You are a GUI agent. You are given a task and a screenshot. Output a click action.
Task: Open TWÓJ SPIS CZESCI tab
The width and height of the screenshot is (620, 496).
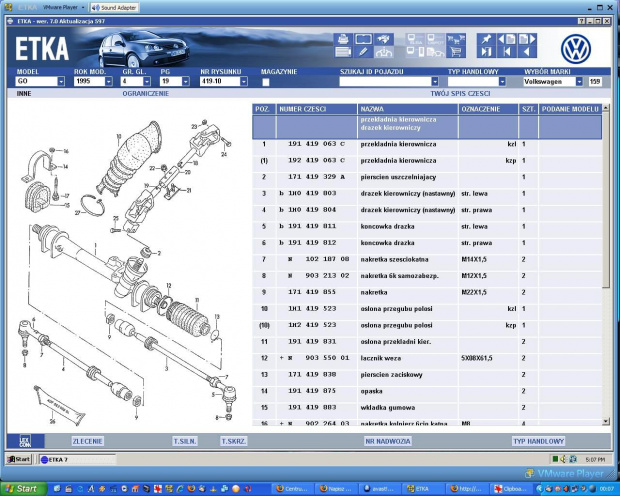tap(460, 94)
